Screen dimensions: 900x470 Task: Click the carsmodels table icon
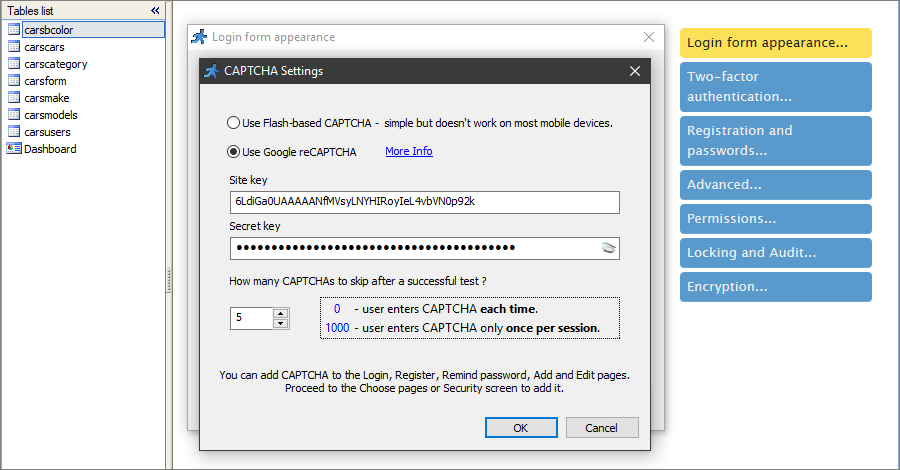pos(14,114)
